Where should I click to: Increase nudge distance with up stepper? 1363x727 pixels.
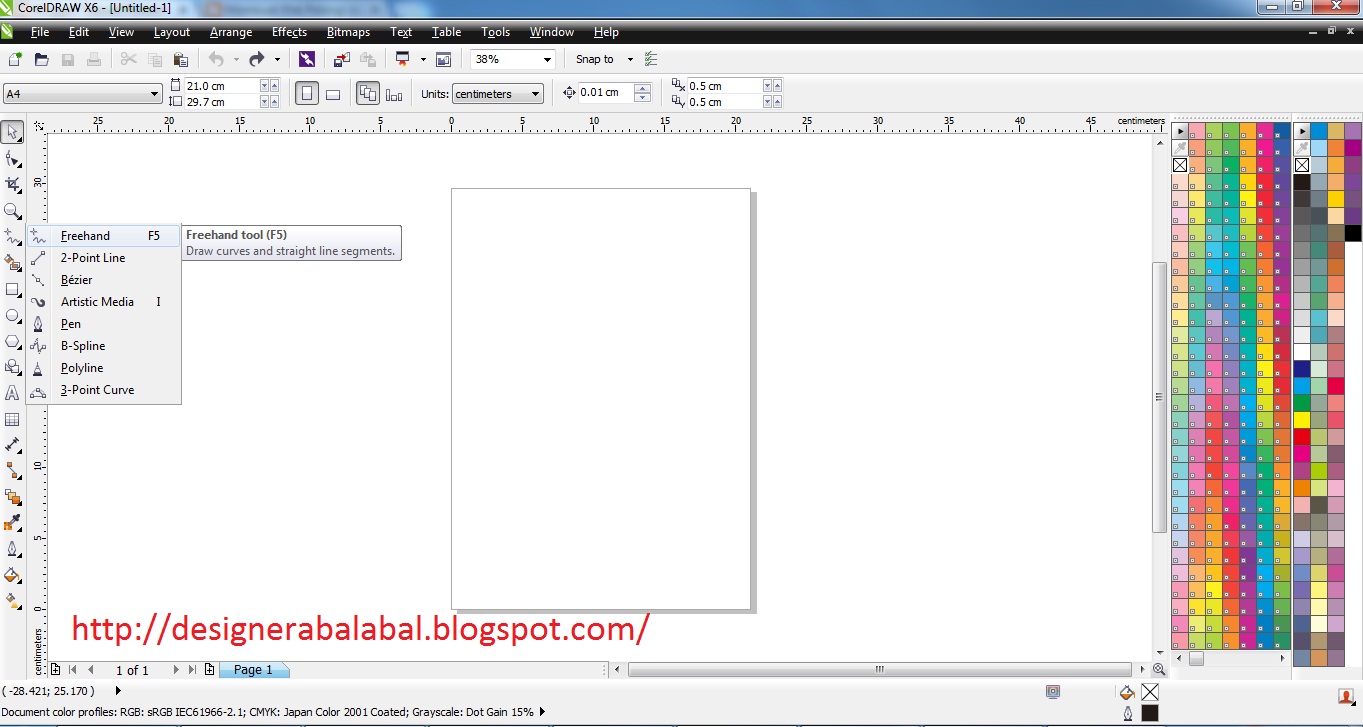[x=642, y=88]
